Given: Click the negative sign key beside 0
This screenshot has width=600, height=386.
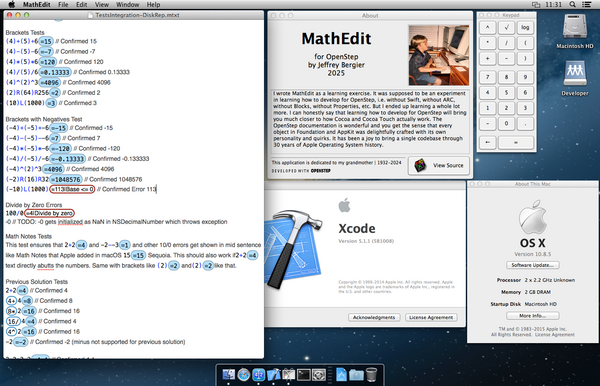Looking at the screenshot, I should 488,124.
